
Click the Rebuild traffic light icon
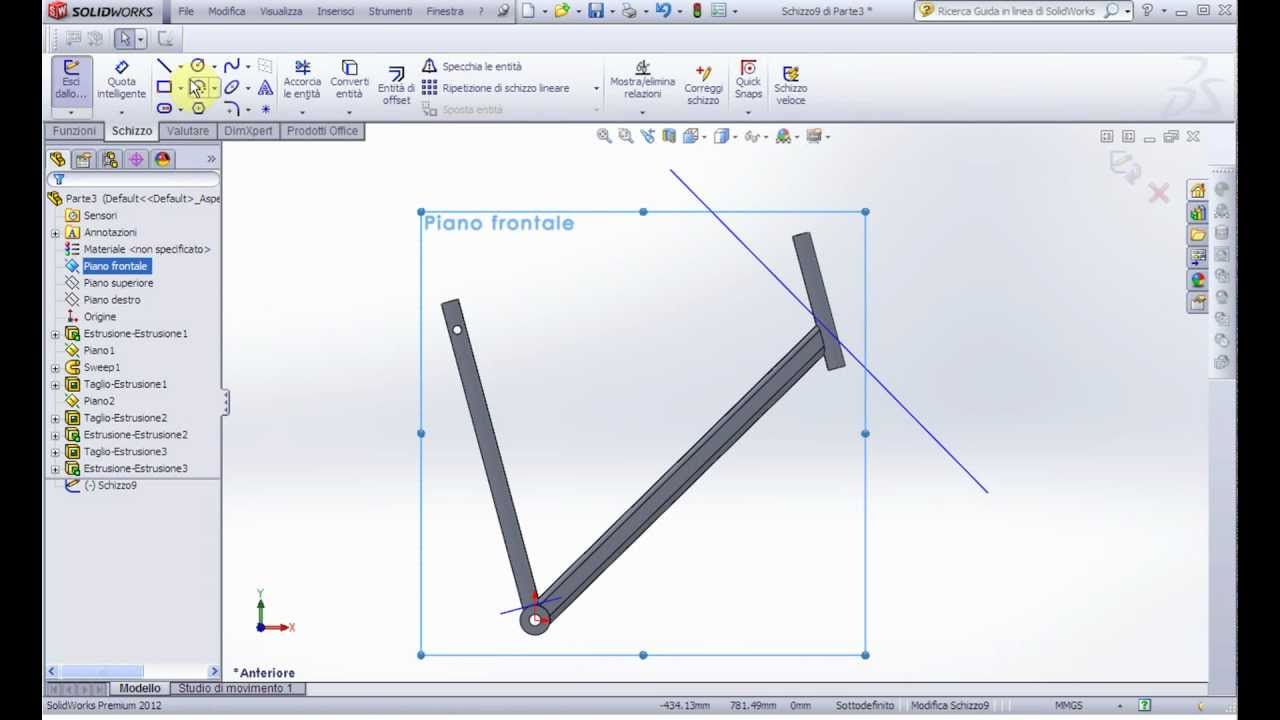pyautogui.click(x=696, y=11)
